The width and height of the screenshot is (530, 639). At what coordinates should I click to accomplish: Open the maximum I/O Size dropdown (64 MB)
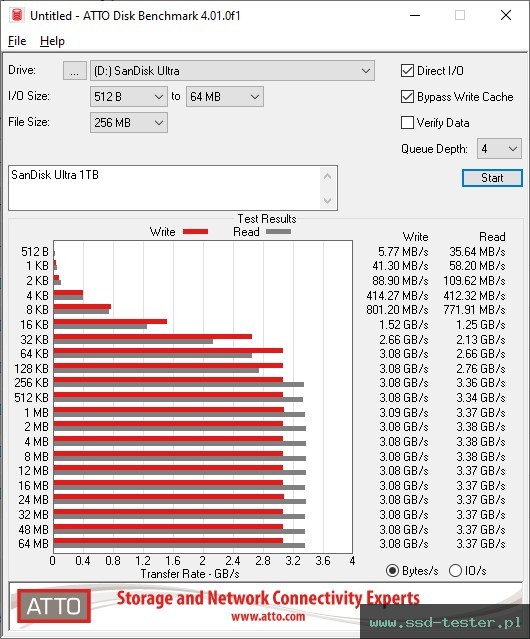click(x=225, y=97)
